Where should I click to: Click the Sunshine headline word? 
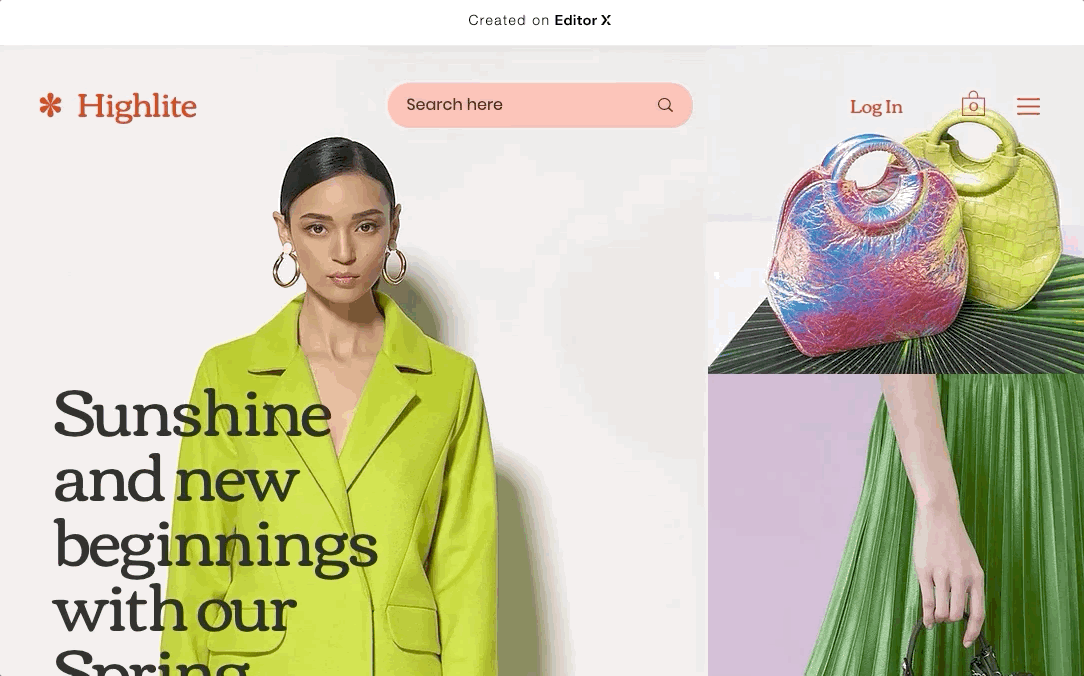[193, 415]
